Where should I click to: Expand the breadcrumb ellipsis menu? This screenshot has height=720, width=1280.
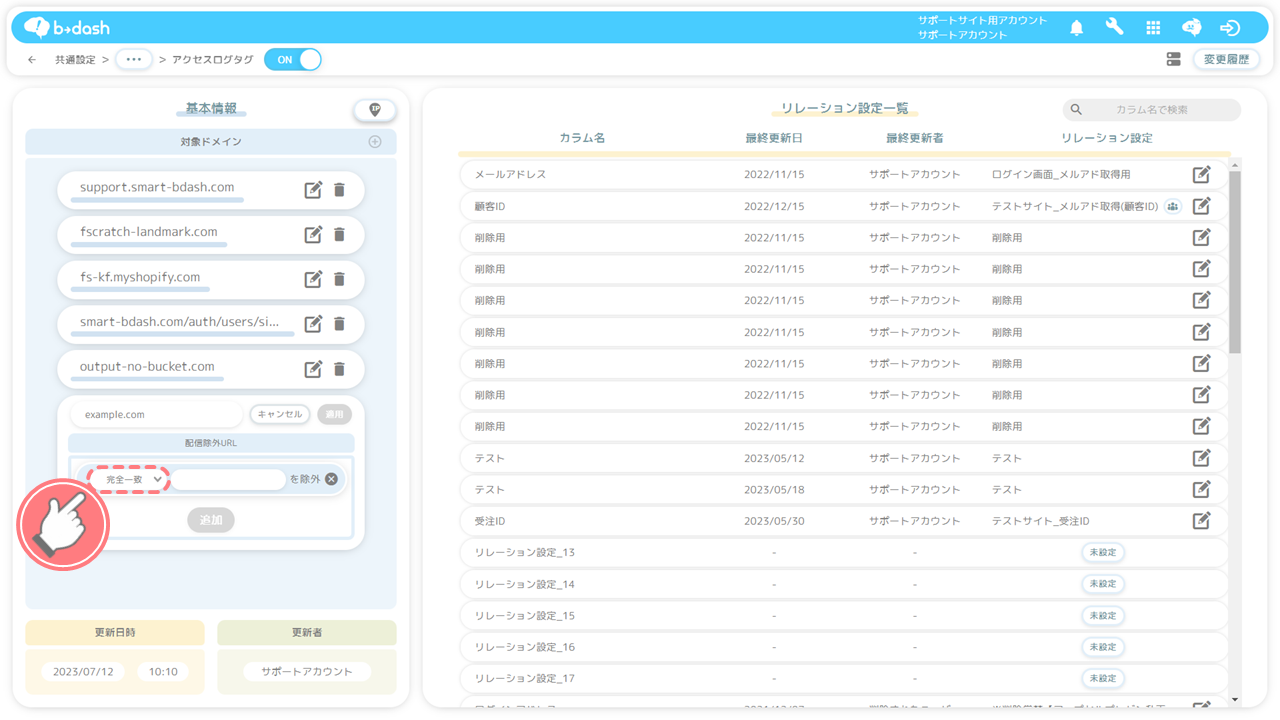pos(134,60)
